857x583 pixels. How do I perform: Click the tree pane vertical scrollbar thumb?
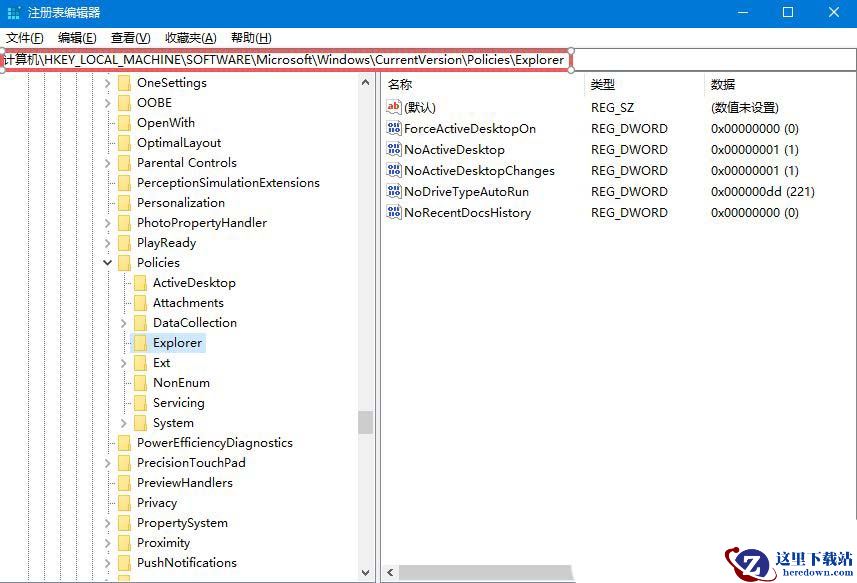pyautogui.click(x=365, y=422)
